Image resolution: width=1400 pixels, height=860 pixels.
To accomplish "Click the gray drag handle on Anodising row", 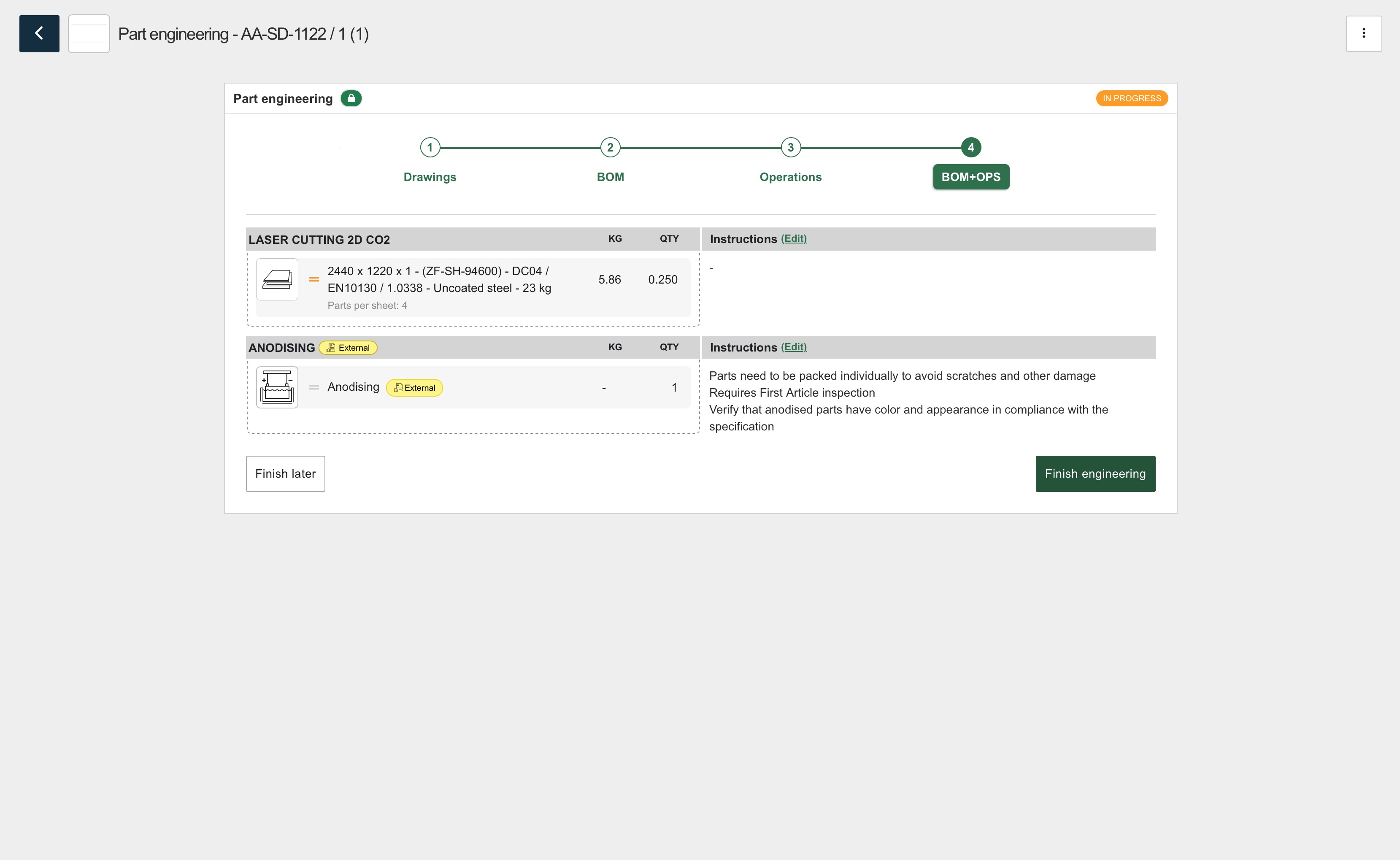I will coord(314,387).
